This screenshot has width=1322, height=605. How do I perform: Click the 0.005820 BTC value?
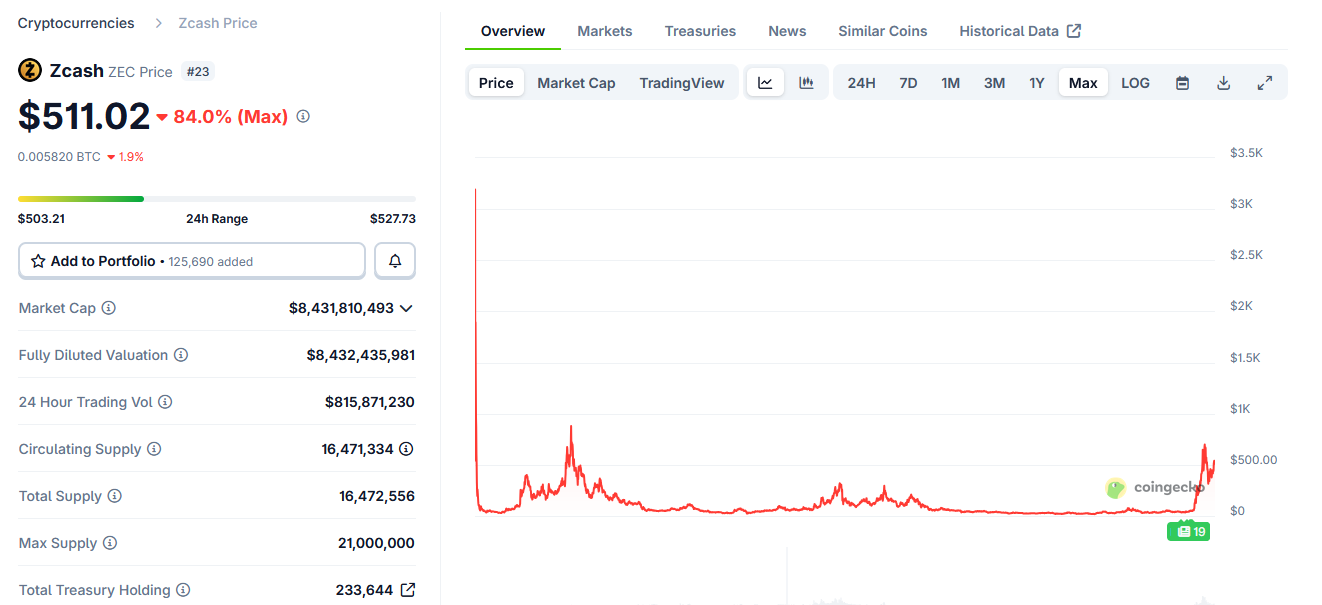pos(59,156)
